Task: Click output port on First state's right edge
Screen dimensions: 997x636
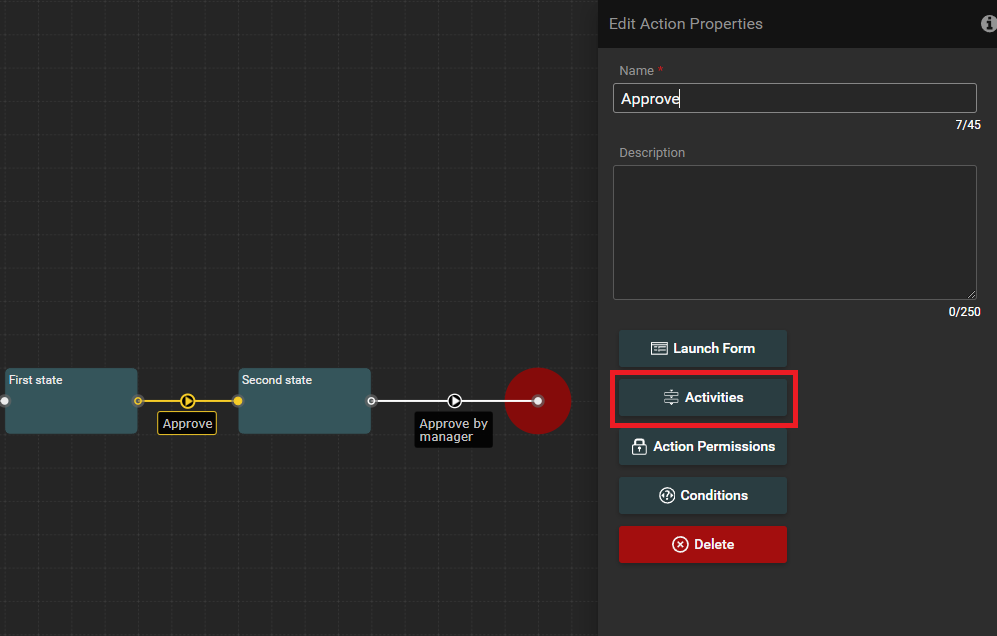Action: 138,401
